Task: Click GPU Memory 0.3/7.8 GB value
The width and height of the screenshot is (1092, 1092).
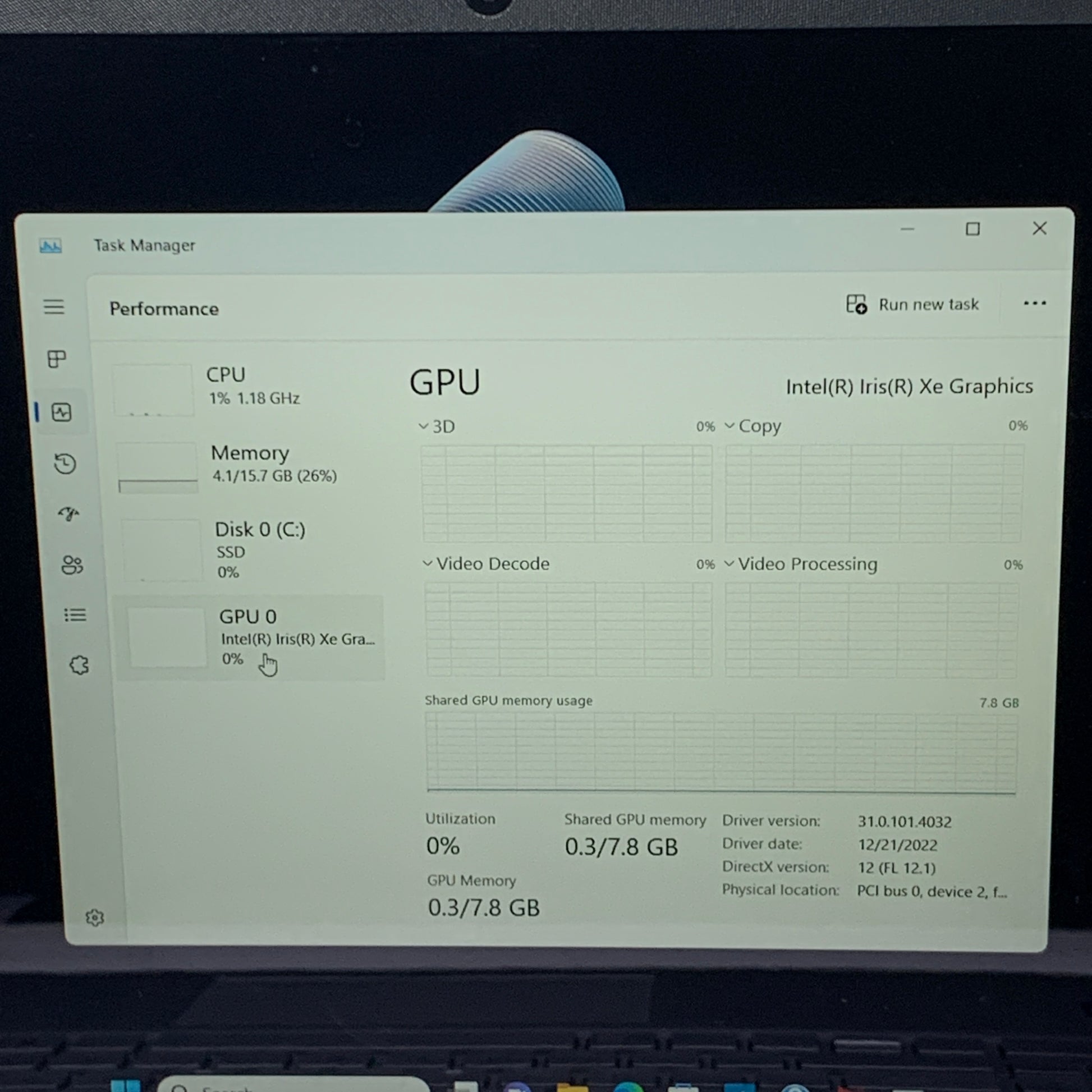Action: 484,908
